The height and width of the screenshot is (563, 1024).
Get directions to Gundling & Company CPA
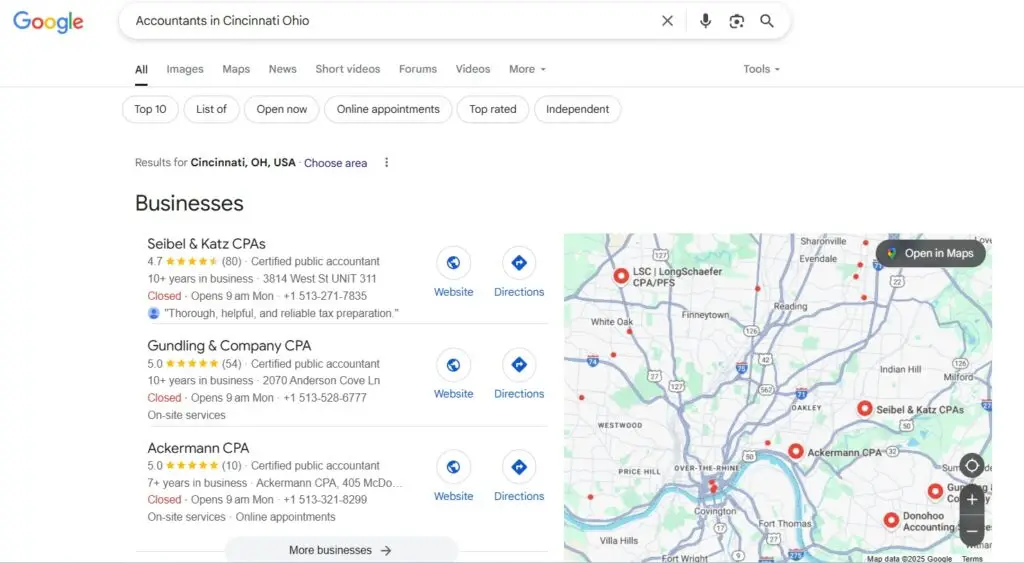[519, 364]
